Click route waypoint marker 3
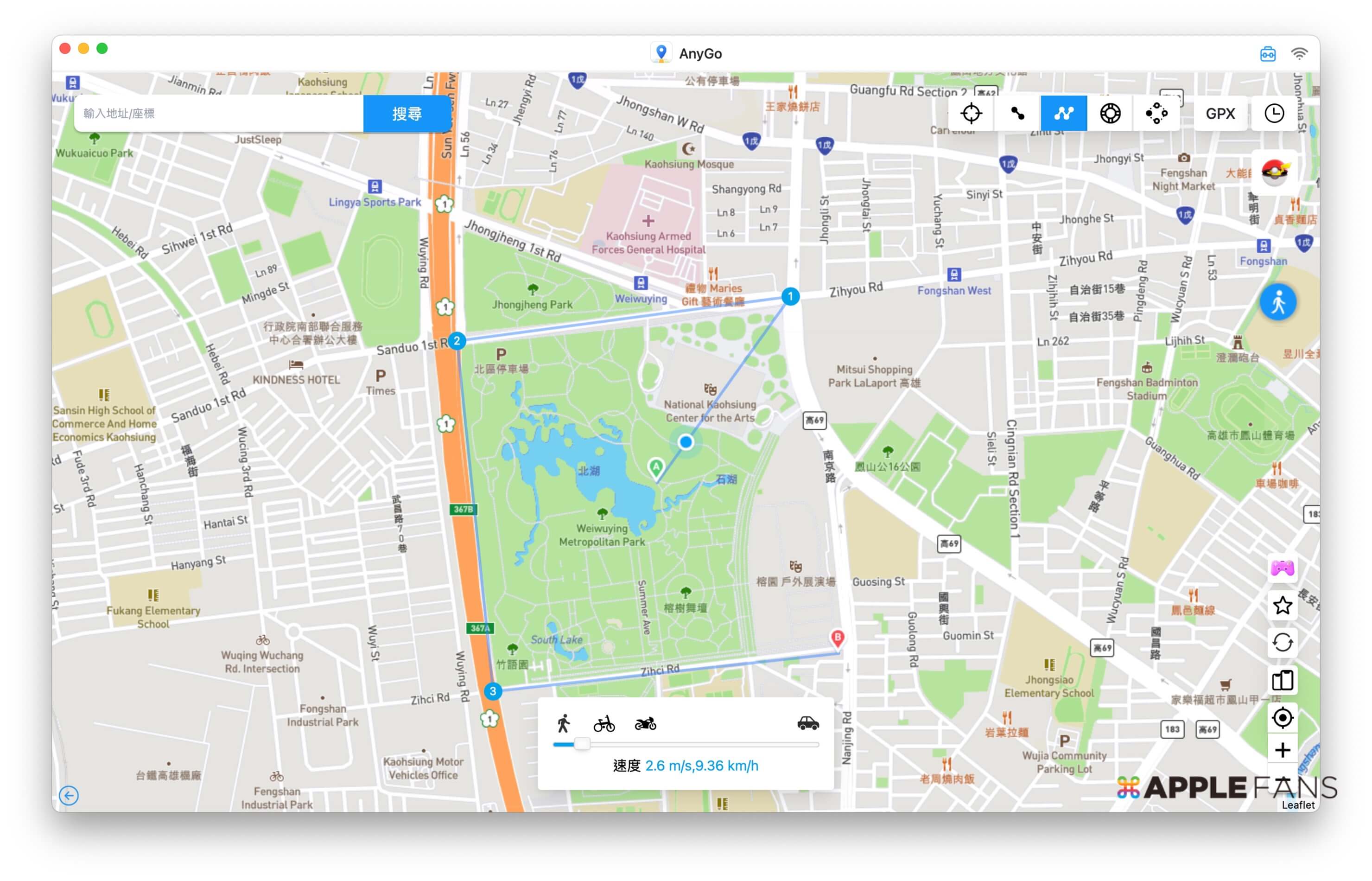 tap(492, 691)
